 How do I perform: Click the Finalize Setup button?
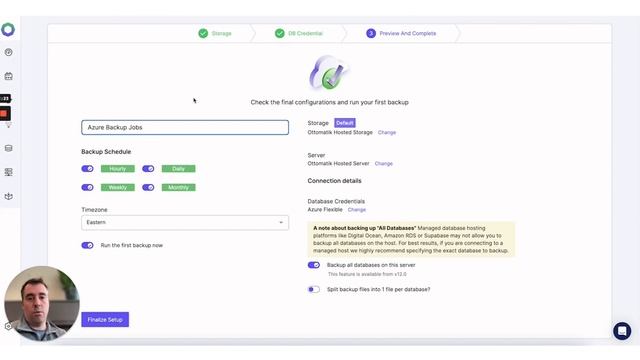[105, 320]
